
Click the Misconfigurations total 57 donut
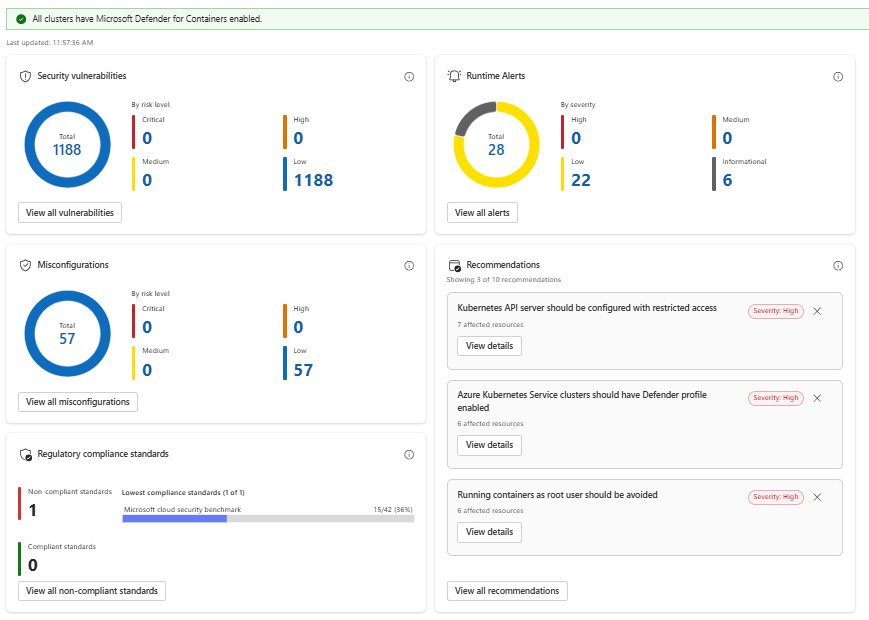coord(68,334)
